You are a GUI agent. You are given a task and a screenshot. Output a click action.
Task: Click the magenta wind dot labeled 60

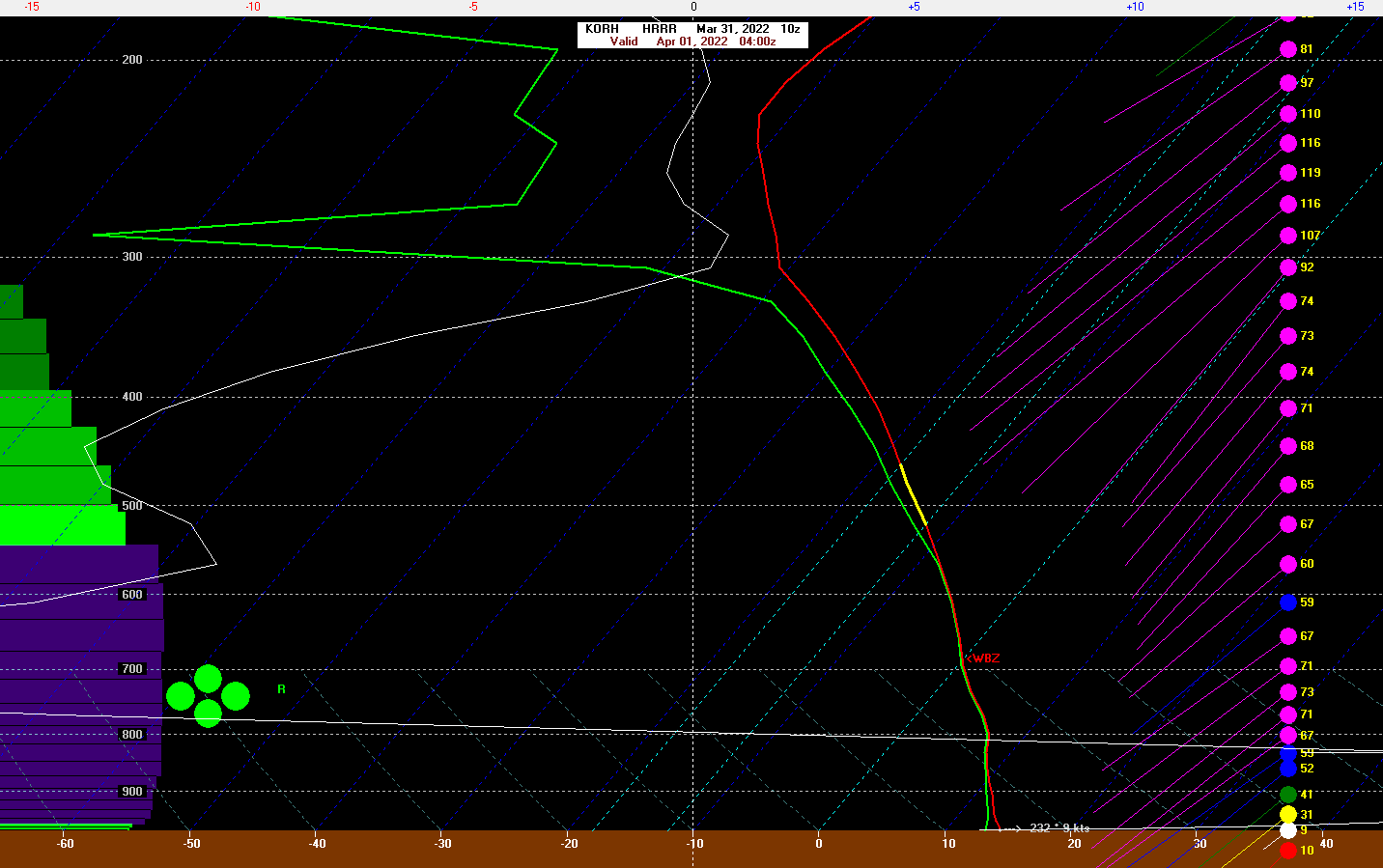(x=1288, y=564)
